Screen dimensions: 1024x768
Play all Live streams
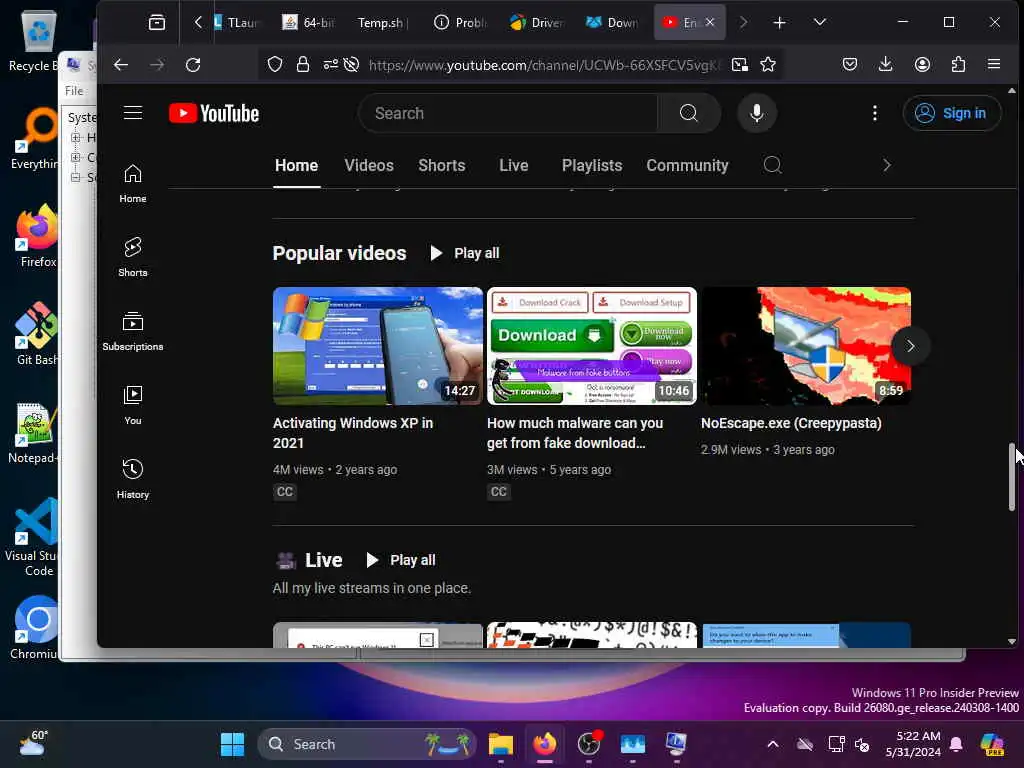coord(400,560)
